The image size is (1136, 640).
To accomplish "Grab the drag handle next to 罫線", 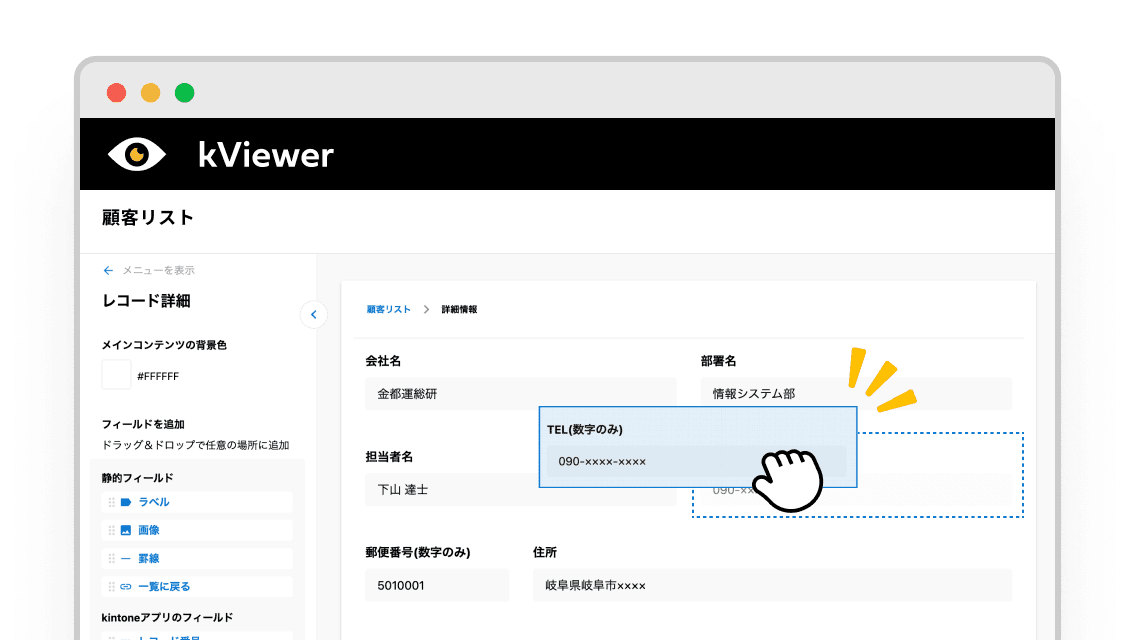I will point(112,558).
